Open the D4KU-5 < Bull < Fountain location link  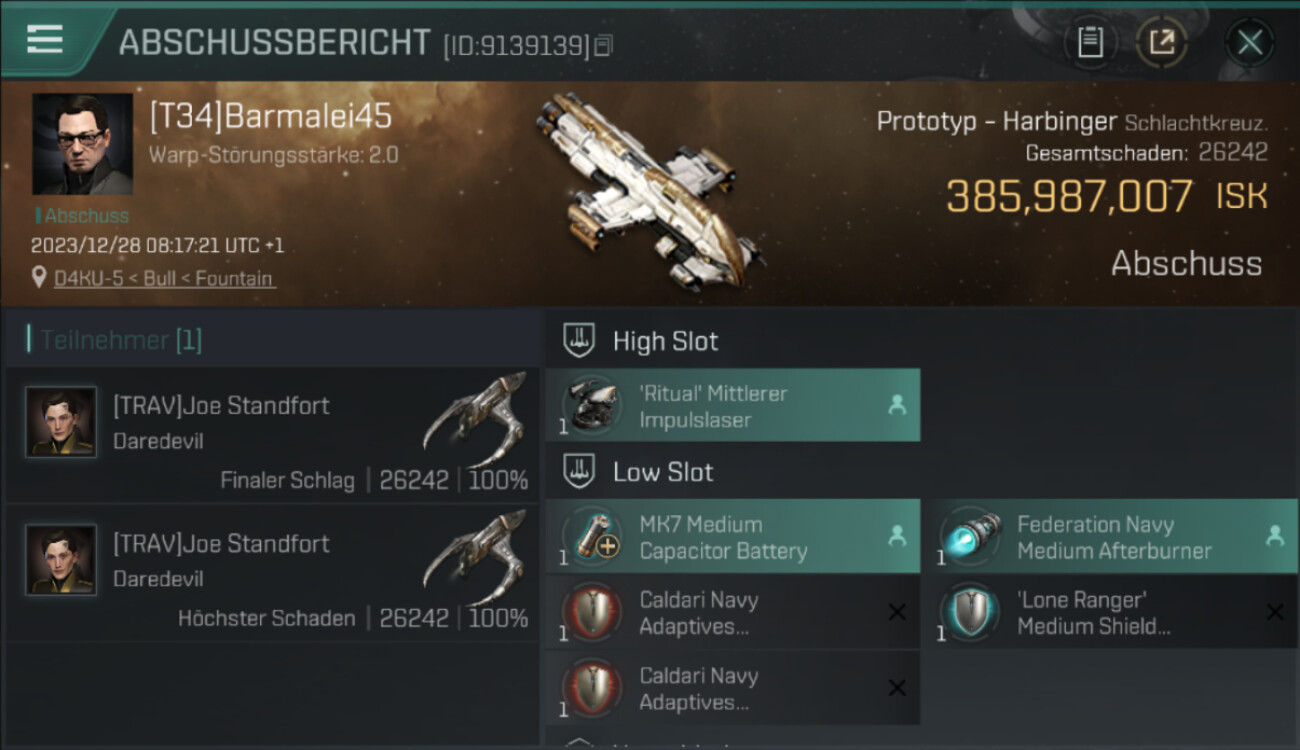click(164, 278)
